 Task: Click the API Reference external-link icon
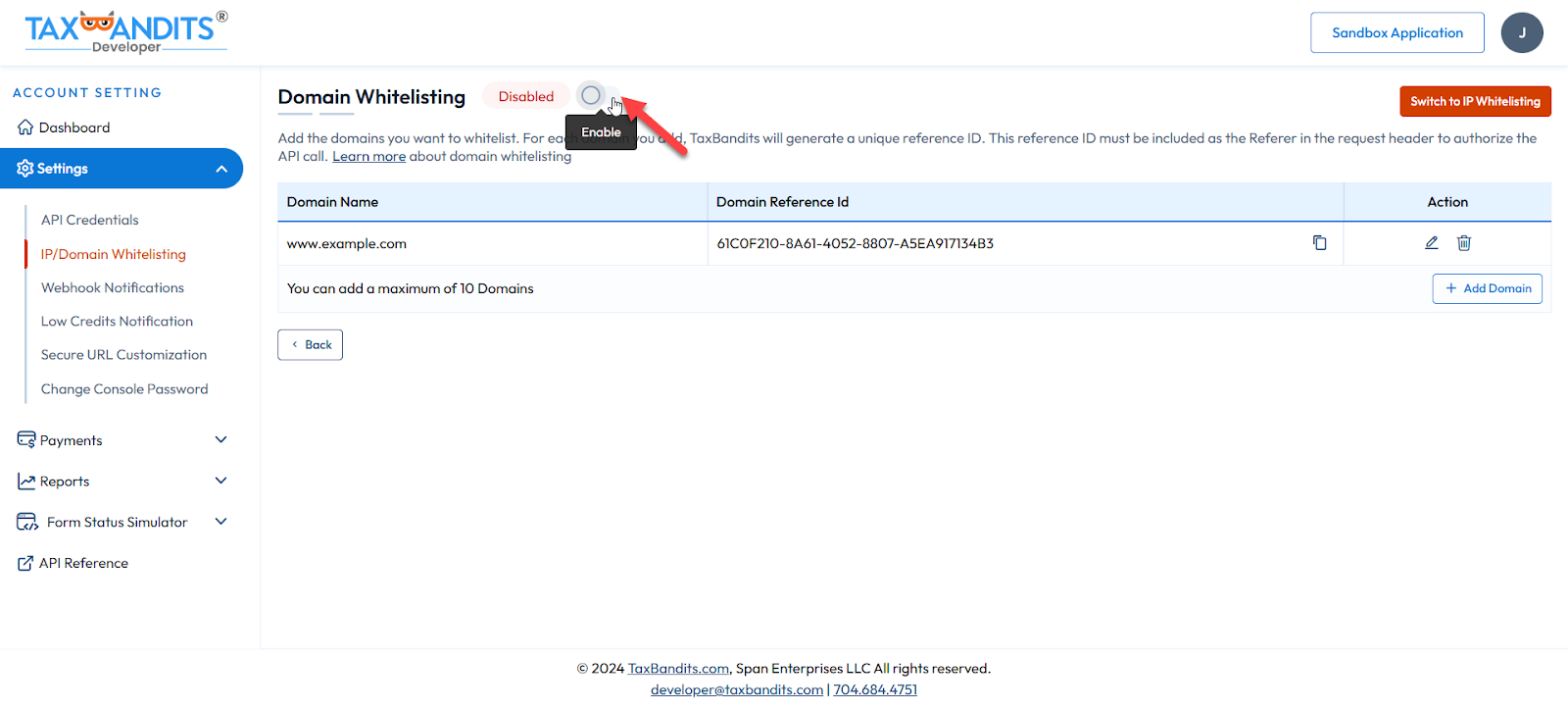25,564
